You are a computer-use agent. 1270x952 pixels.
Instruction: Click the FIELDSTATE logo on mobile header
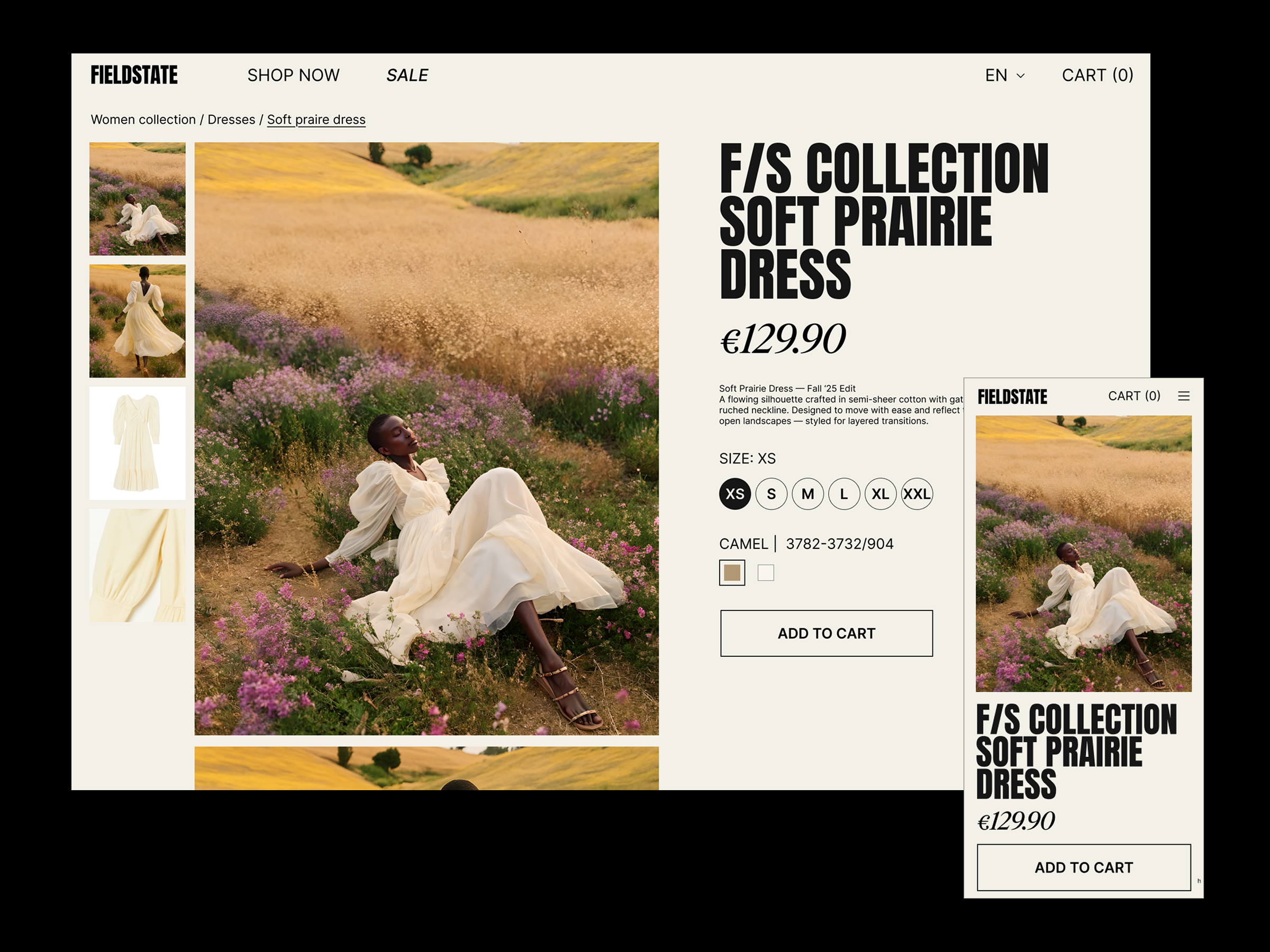pyautogui.click(x=1012, y=396)
